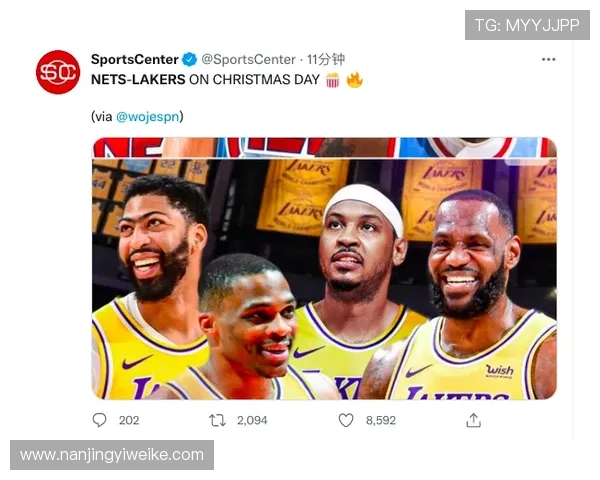Click the SportsCenter profile avatar
Viewport: 600px width, 480px height.
tap(58, 72)
